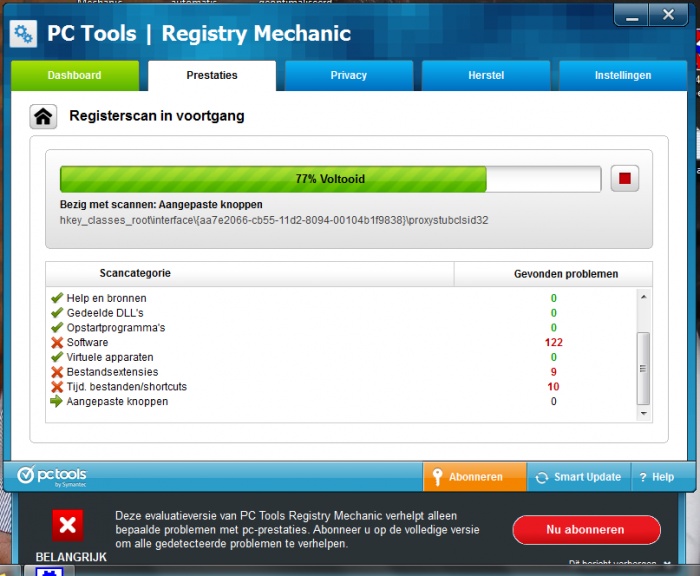Open Help in the bottom bar
Screen dimensions: 700x576
click(x=657, y=477)
